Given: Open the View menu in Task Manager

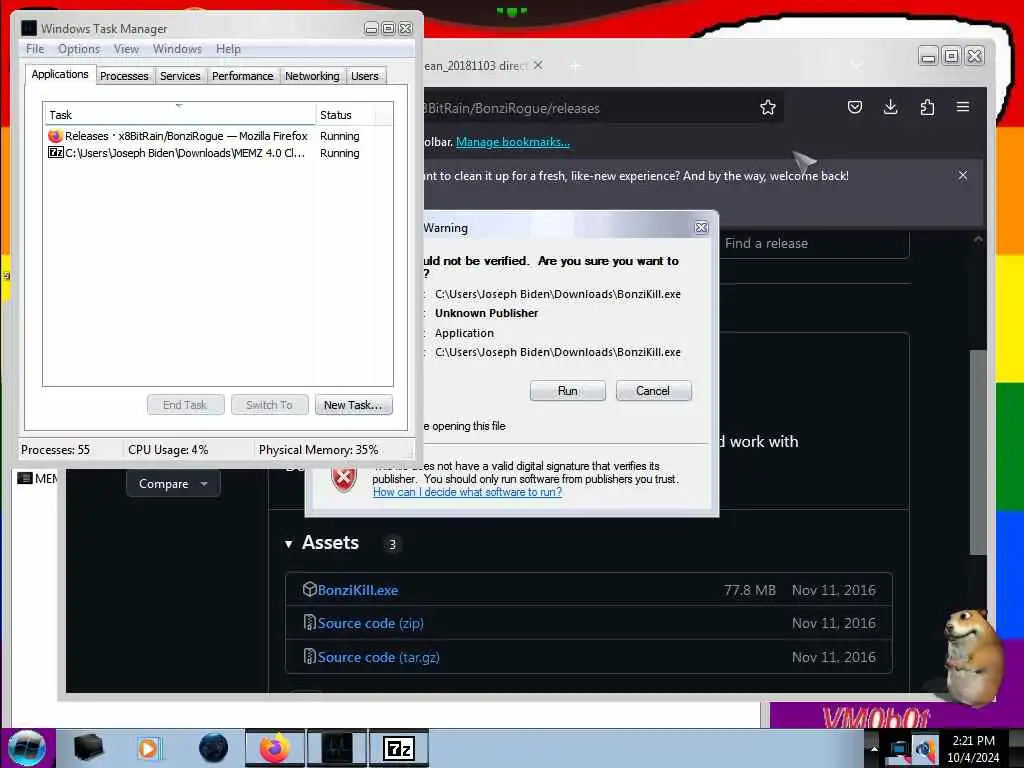Looking at the screenshot, I should click(126, 49).
